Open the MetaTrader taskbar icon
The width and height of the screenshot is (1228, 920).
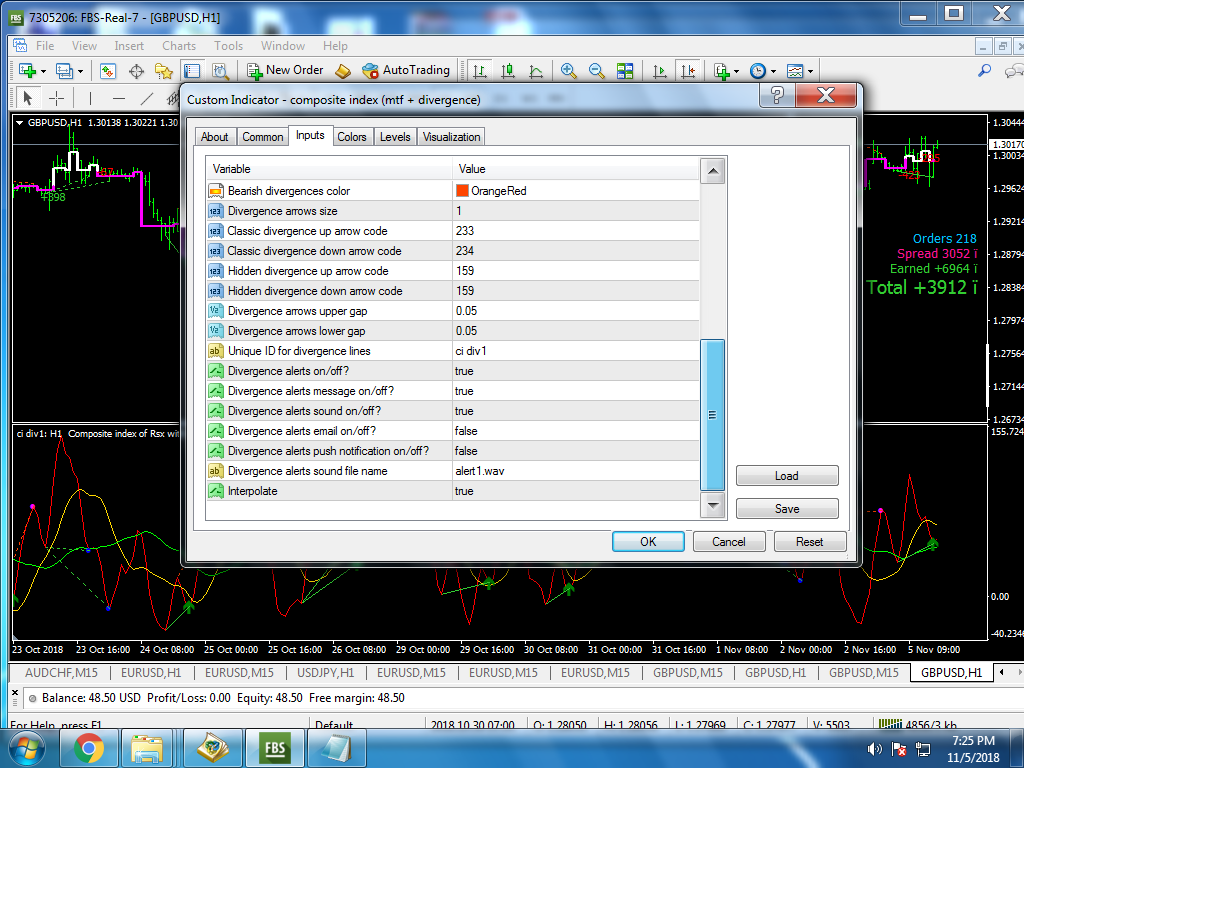tap(211, 748)
